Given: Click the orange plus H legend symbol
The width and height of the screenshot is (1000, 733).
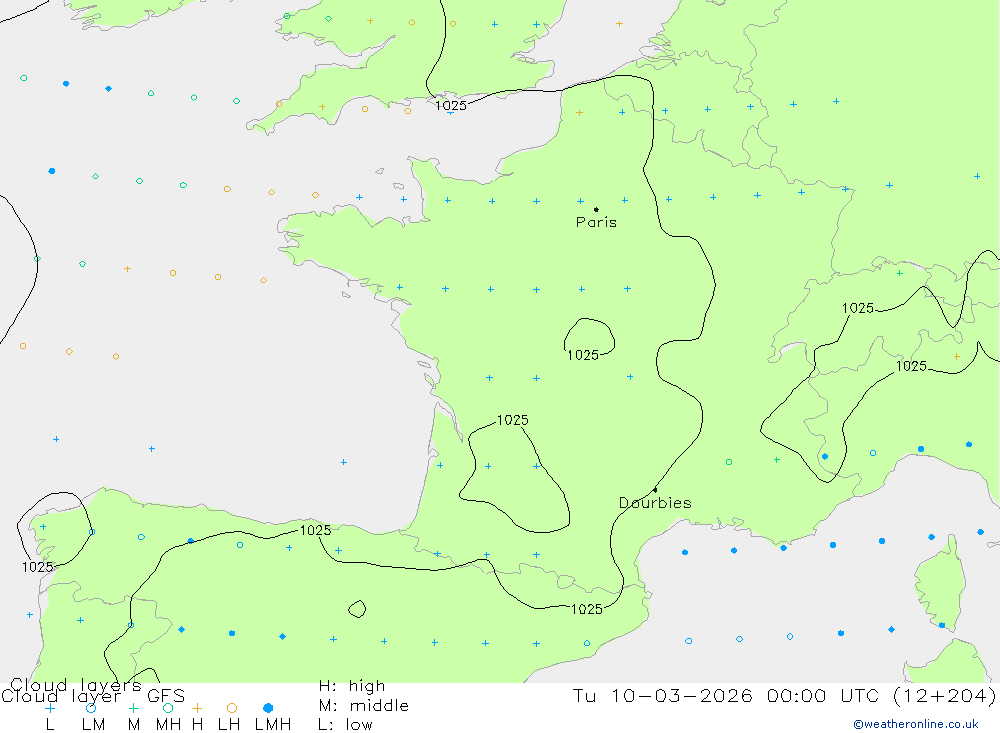Looking at the screenshot, I should pos(197,708).
